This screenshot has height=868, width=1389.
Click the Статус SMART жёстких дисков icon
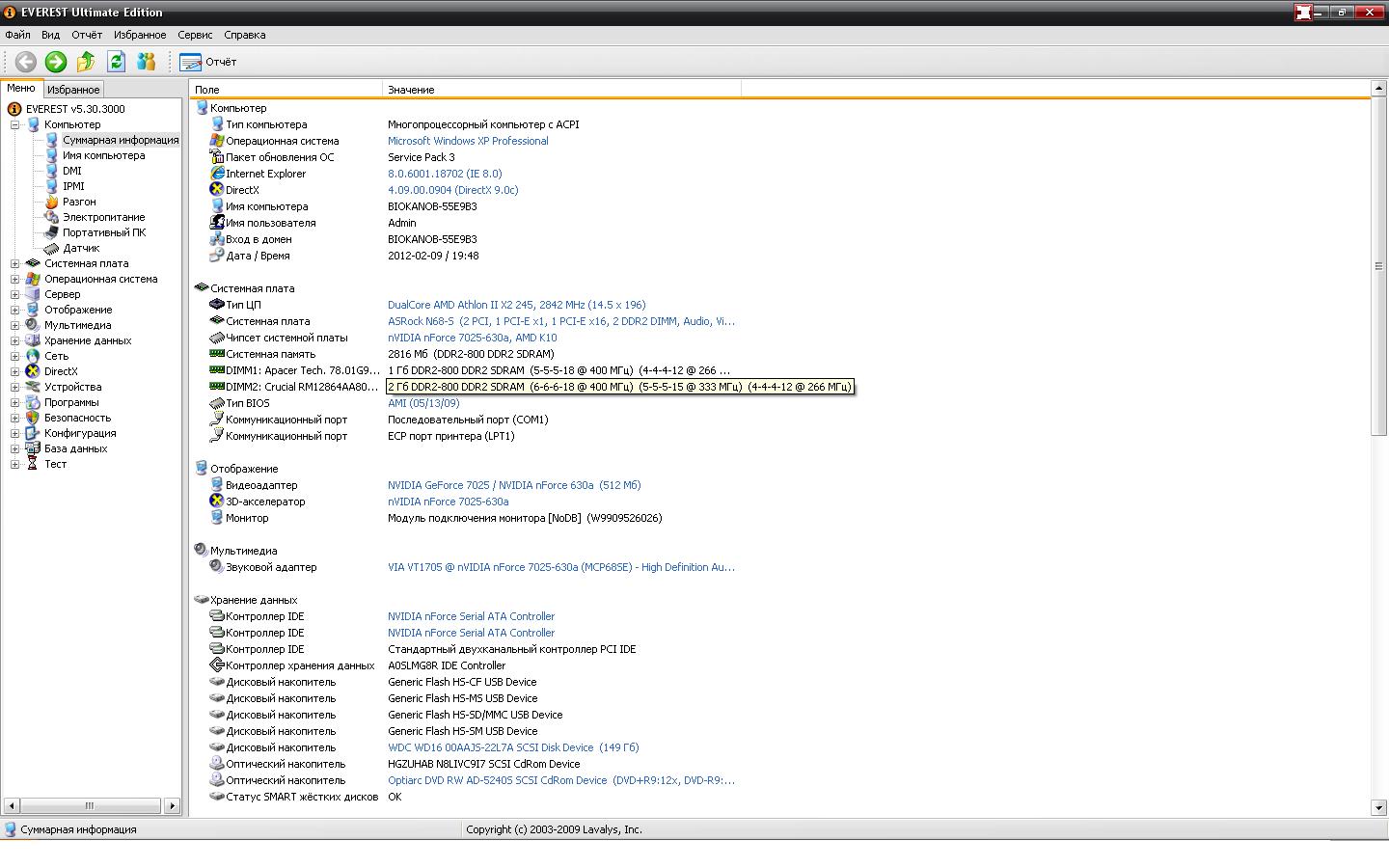point(217,797)
